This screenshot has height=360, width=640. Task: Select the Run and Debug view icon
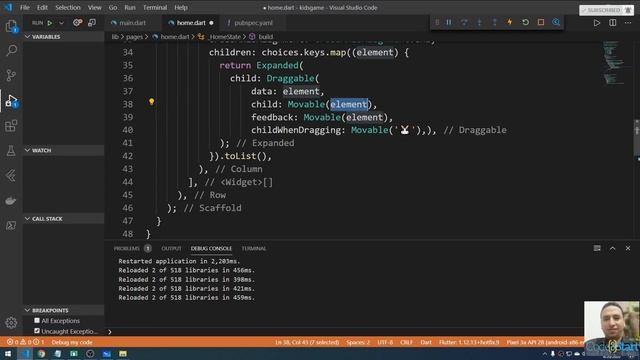[11, 100]
